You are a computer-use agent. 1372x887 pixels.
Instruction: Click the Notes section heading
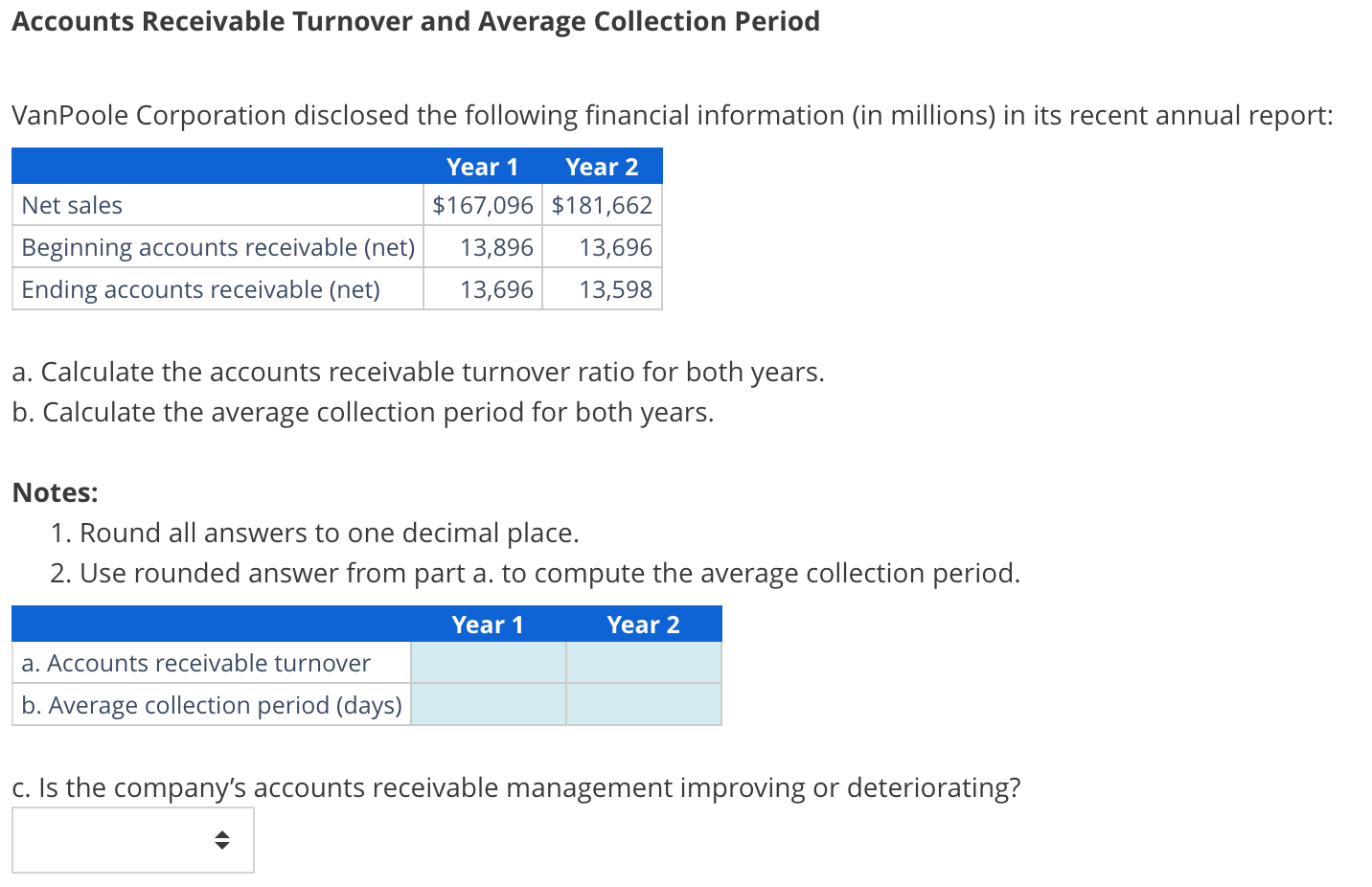(53, 491)
